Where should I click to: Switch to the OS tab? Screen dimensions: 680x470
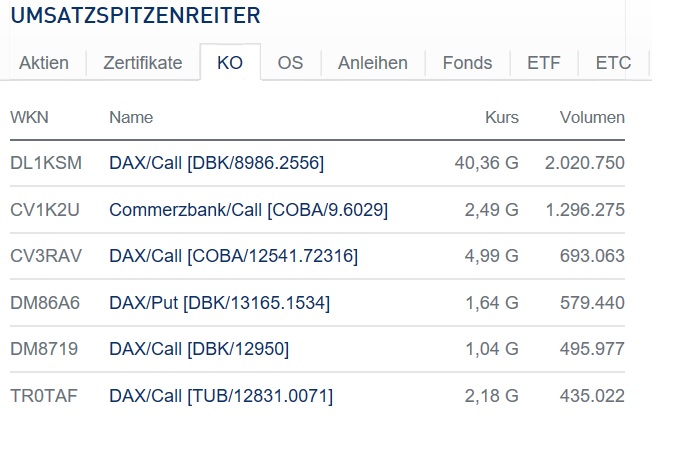tap(290, 63)
